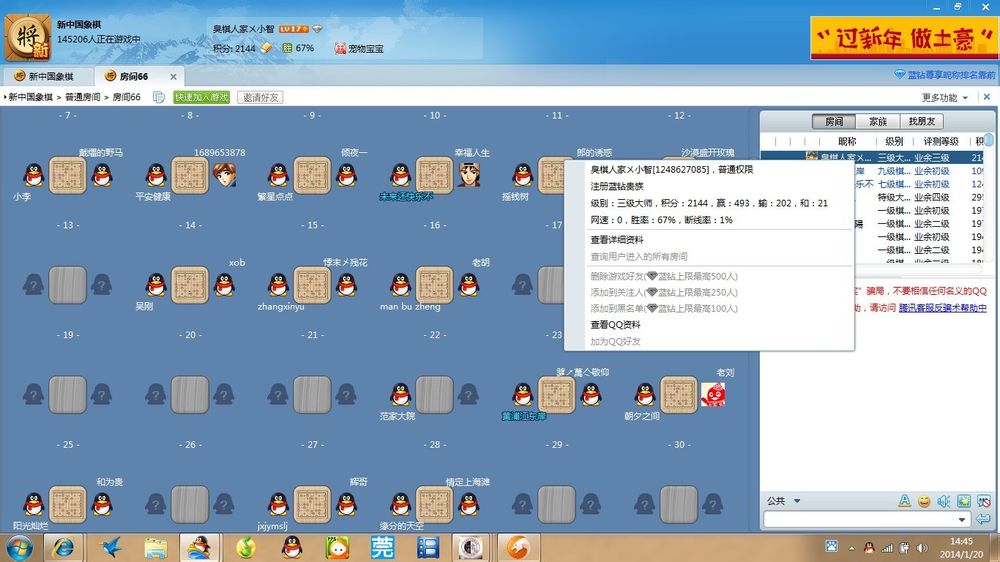Close the 房间66 tab

[x=173, y=77]
